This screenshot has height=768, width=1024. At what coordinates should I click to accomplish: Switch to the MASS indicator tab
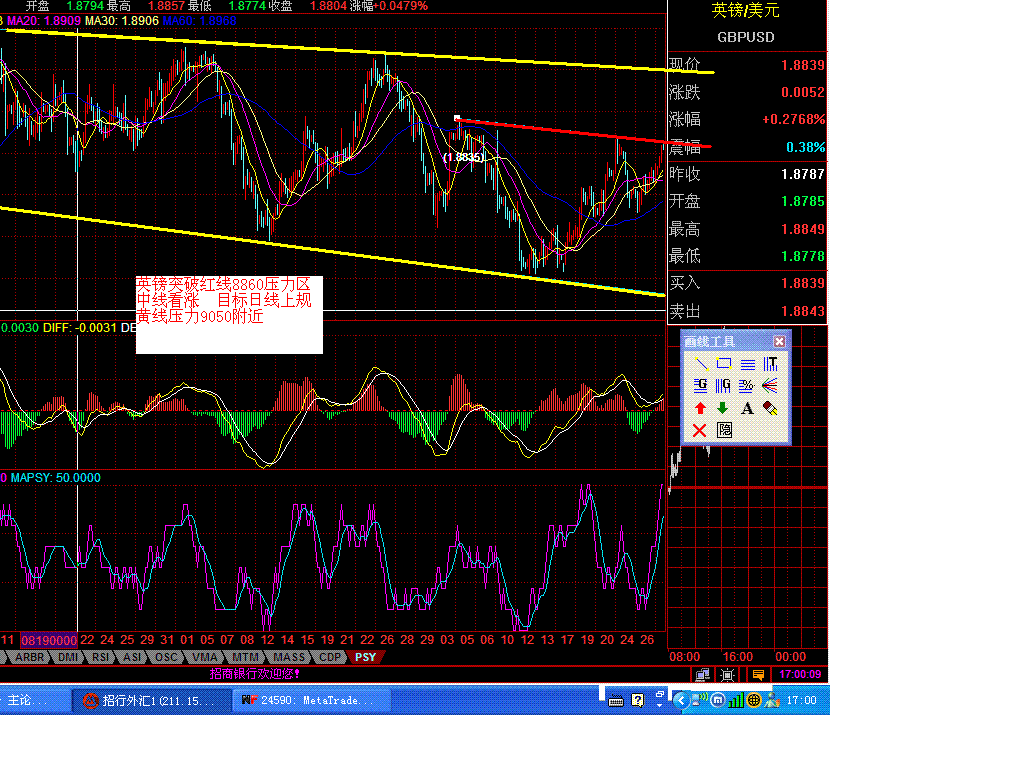coord(289,657)
